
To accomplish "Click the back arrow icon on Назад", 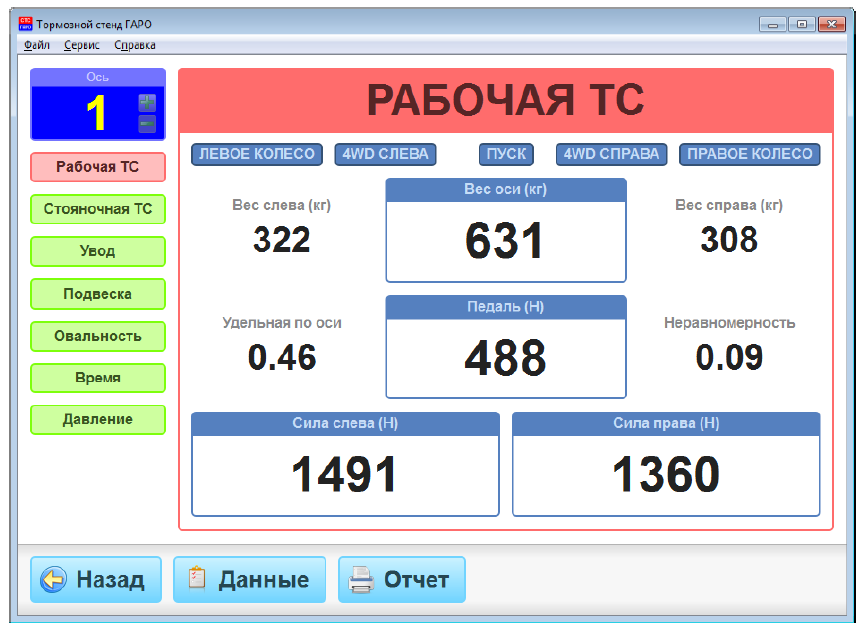I will (x=54, y=580).
